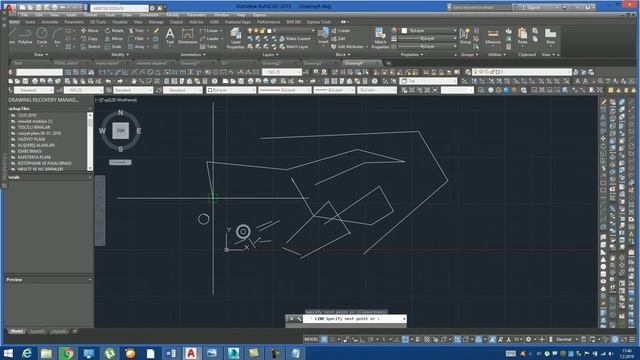Image resolution: width=640 pixels, height=360 pixels.
Task: Click the Base view icon
Action: (550, 36)
